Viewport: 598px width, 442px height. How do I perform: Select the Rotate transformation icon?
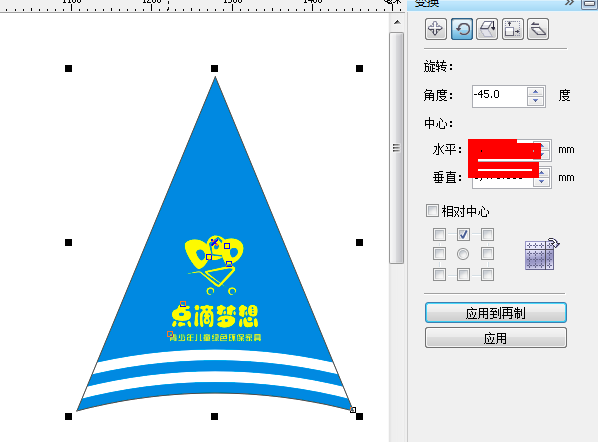pyautogui.click(x=462, y=29)
